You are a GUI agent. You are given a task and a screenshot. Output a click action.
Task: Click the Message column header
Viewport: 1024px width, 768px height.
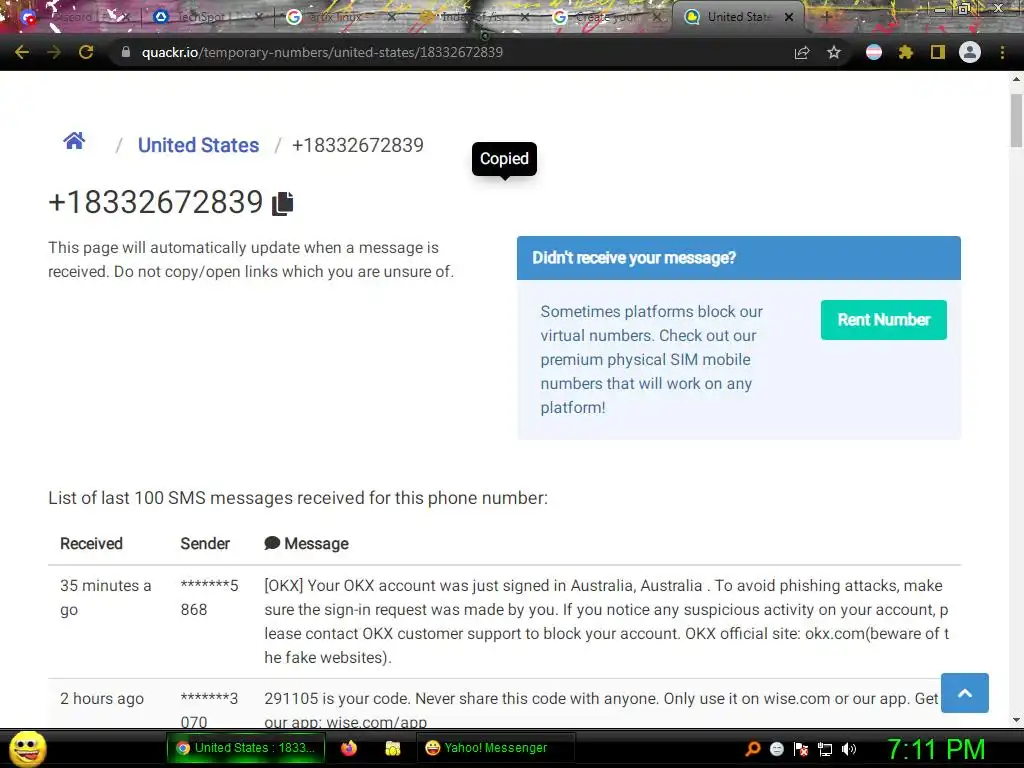tap(306, 543)
